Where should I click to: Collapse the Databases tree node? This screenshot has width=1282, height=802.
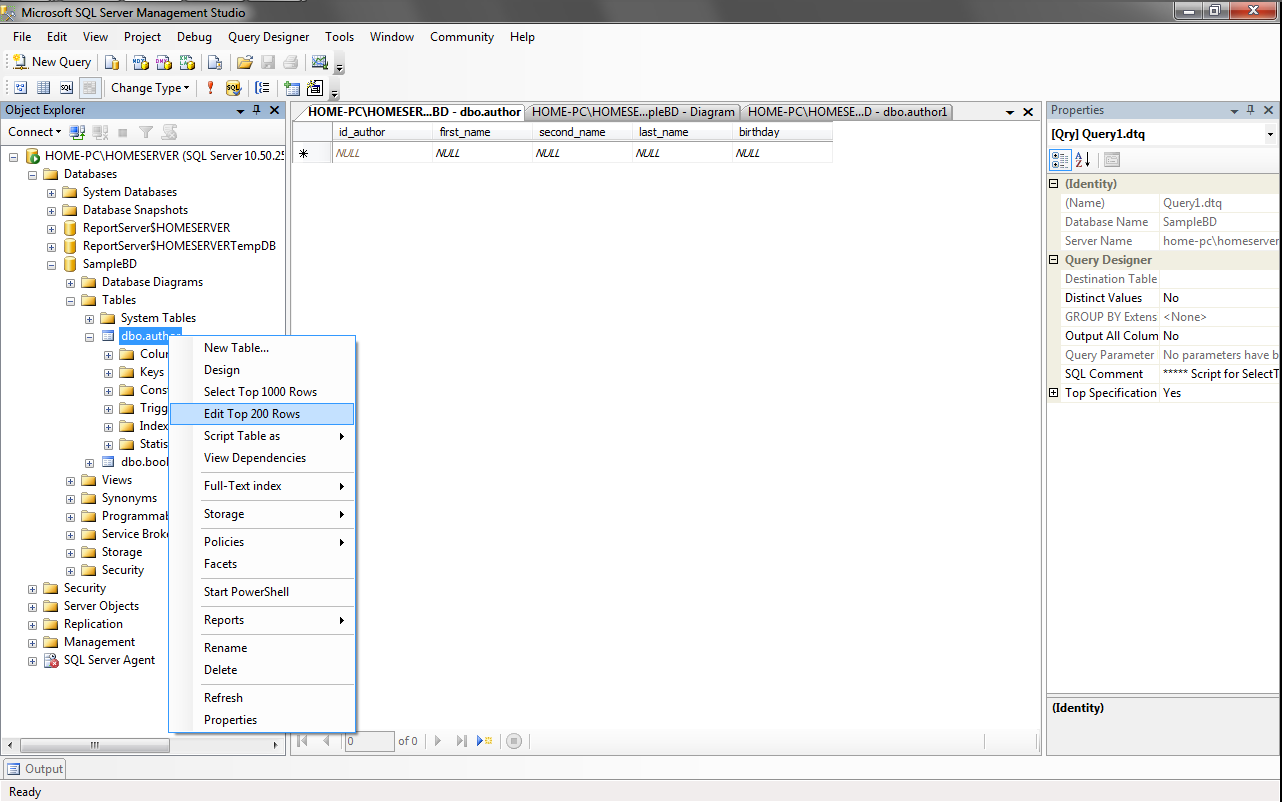(x=33, y=174)
